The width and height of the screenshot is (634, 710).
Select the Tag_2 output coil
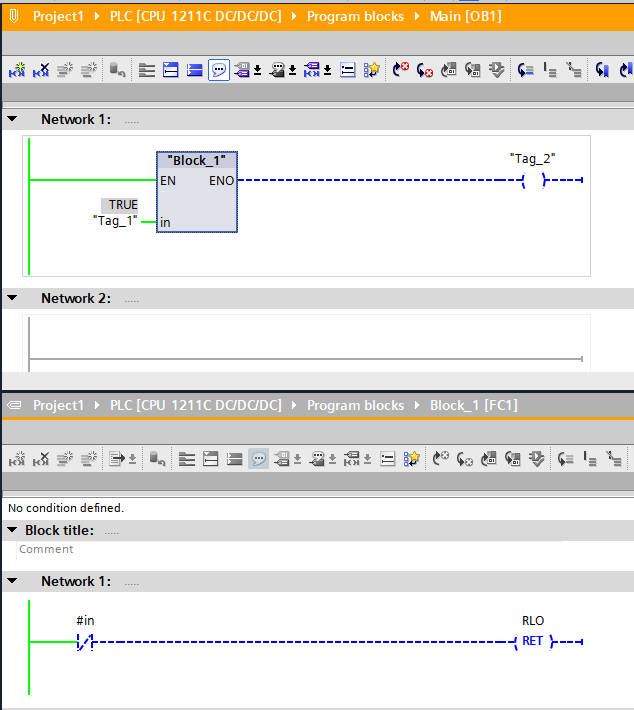pos(532,180)
